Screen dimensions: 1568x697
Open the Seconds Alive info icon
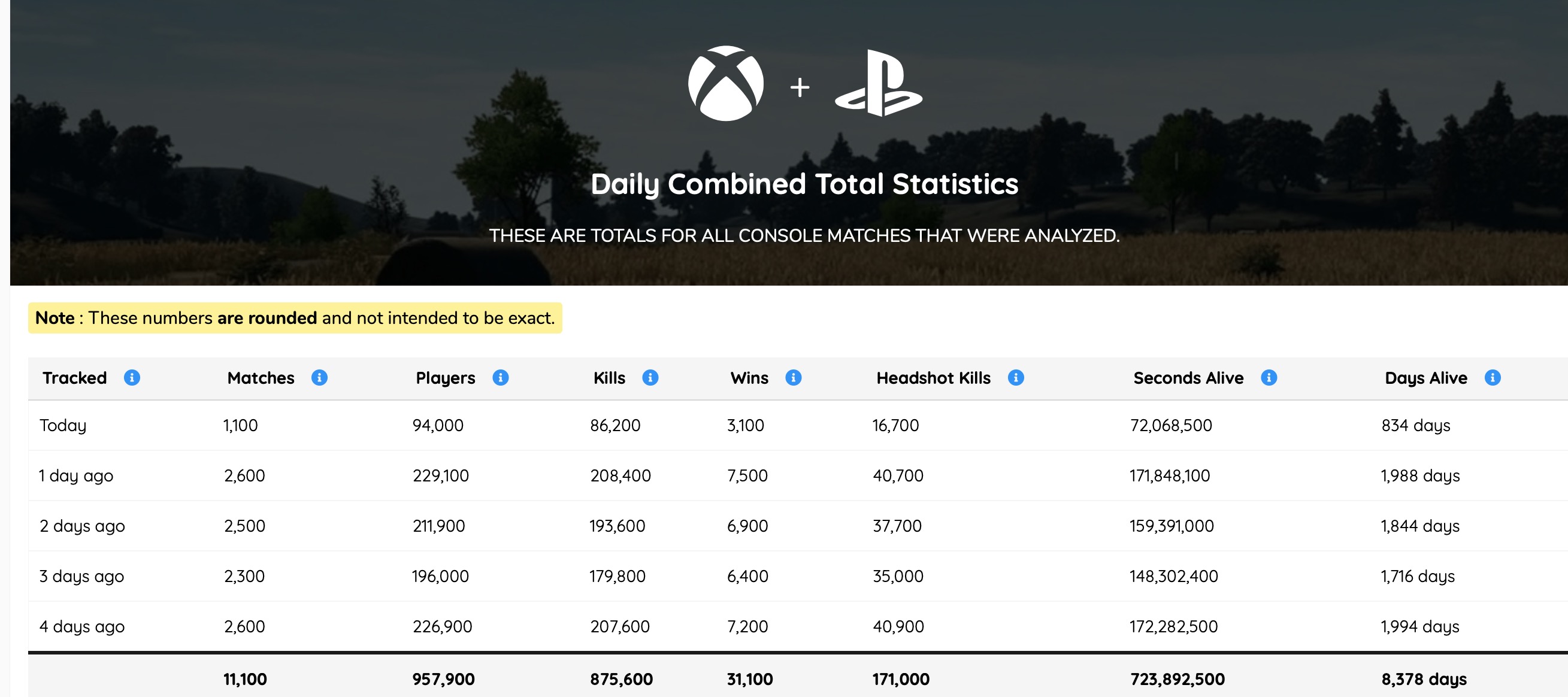coord(1269,377)
